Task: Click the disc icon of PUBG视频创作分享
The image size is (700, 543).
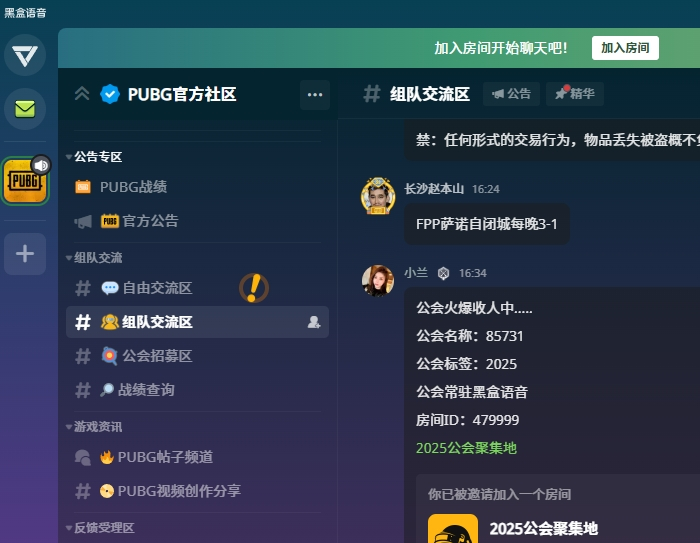Action: pos(107,491)
